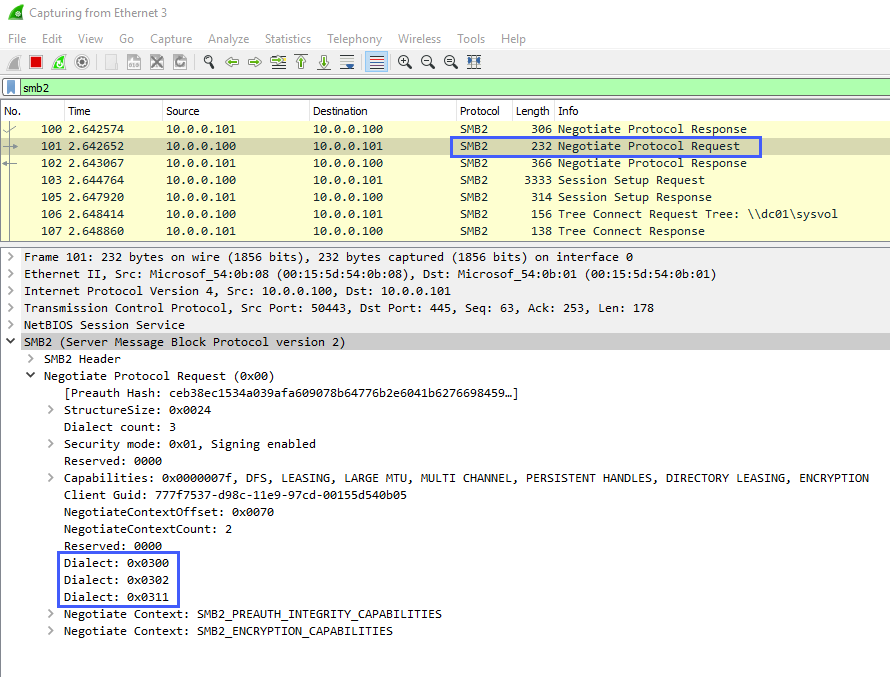
Task: Sort packets by No. column
Action: click(32, 111)
